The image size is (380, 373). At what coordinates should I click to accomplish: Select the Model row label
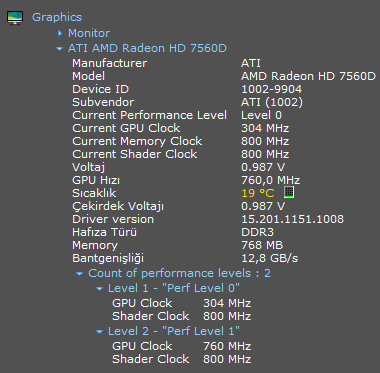pyautogui.click(x=88, y=76)
